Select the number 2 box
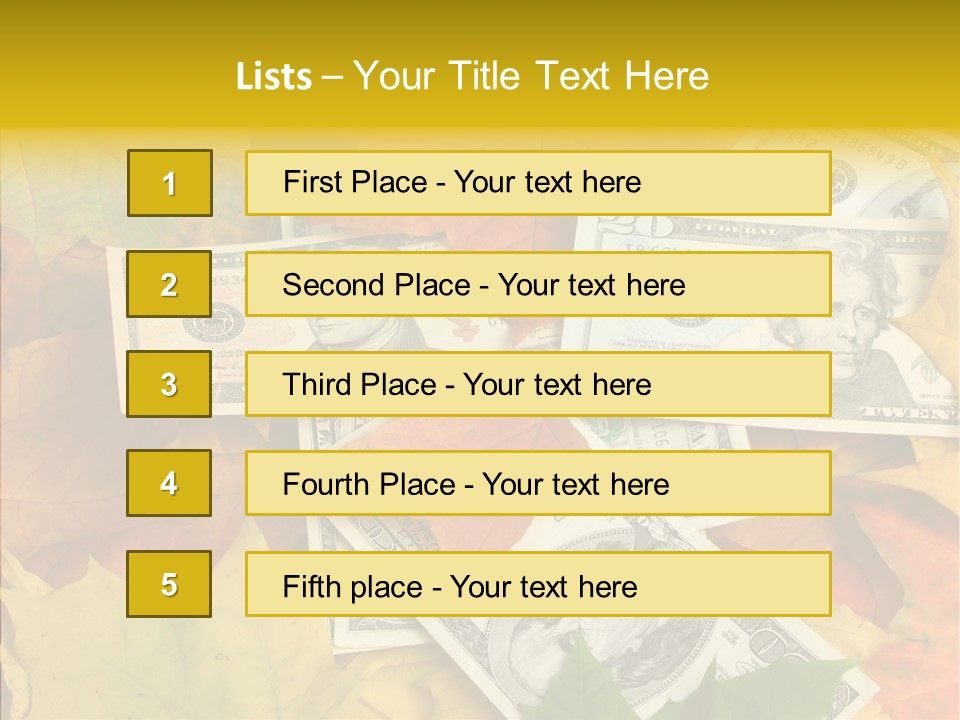 coord(169,284)
